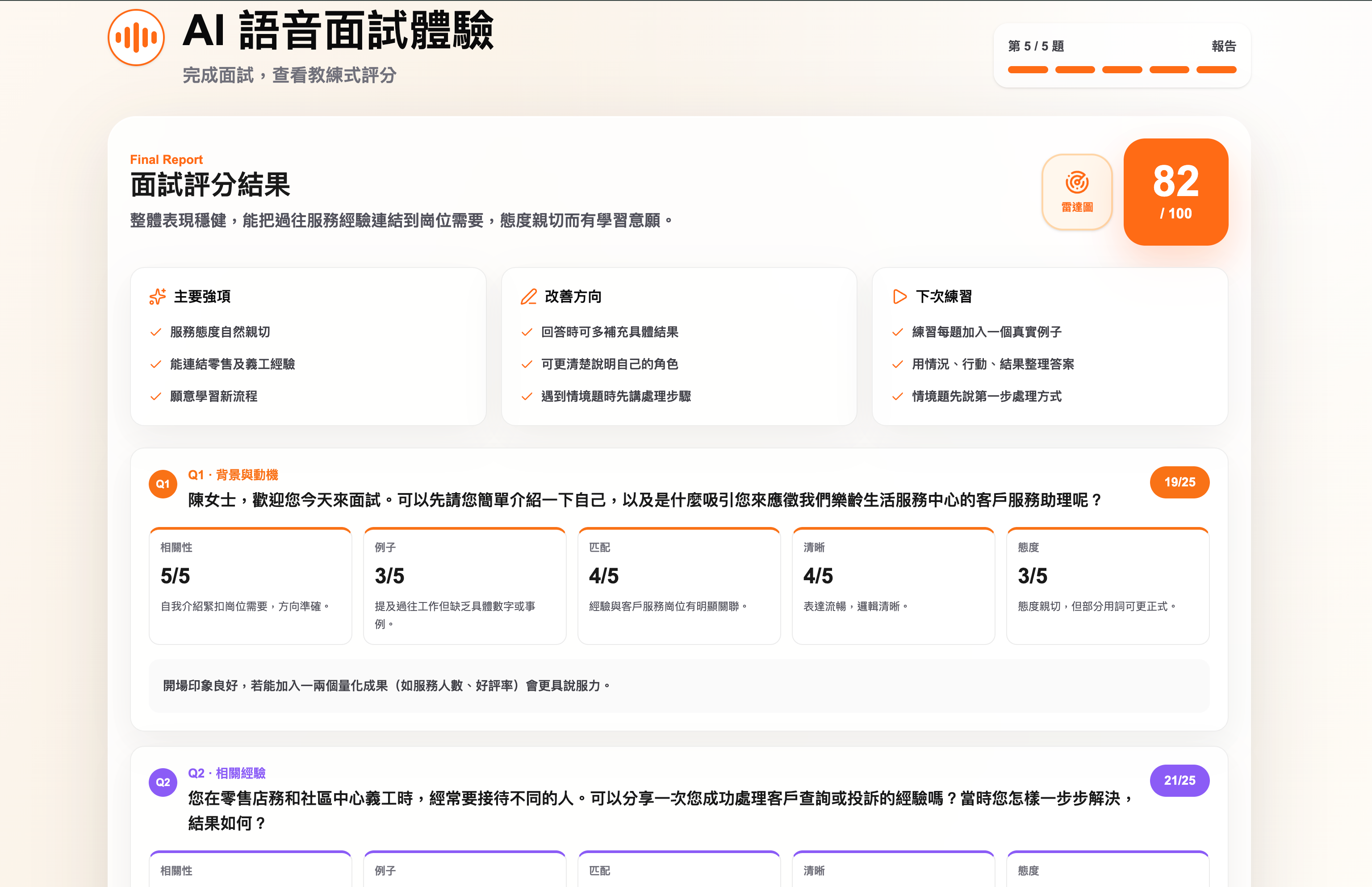Image resolution: width=1372 pixels, height=887 pixels.
Task: Click the fifth progress bar segment
Action: [1216, 70]
